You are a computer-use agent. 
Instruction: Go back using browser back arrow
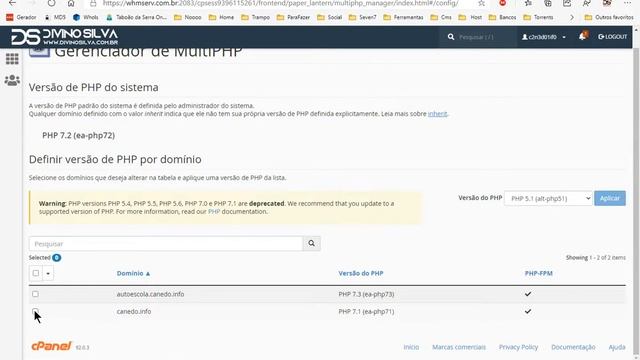pyautogui.click(x=12, y=3)
